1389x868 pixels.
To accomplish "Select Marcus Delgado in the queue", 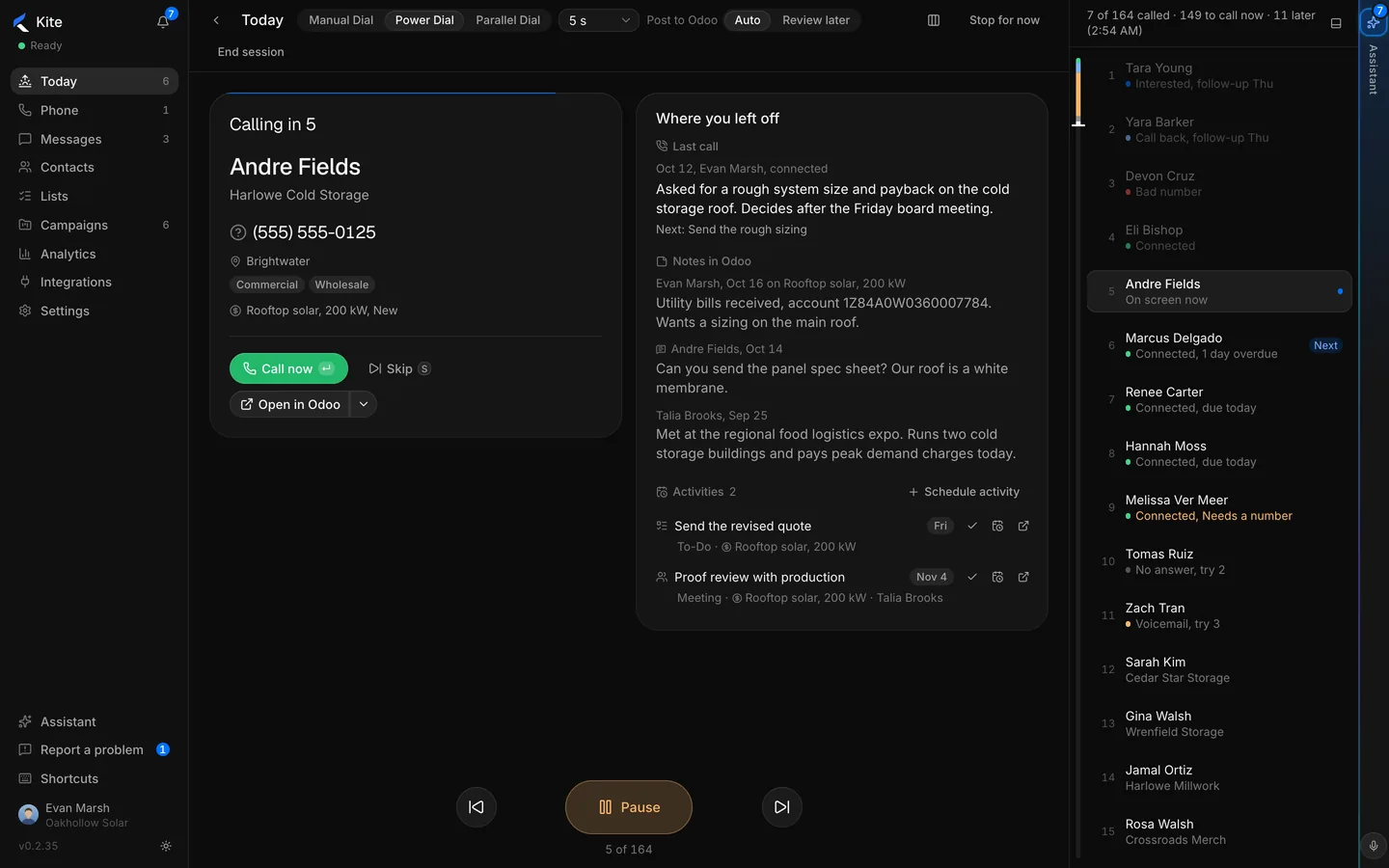I will click(x=1219, y=345).
